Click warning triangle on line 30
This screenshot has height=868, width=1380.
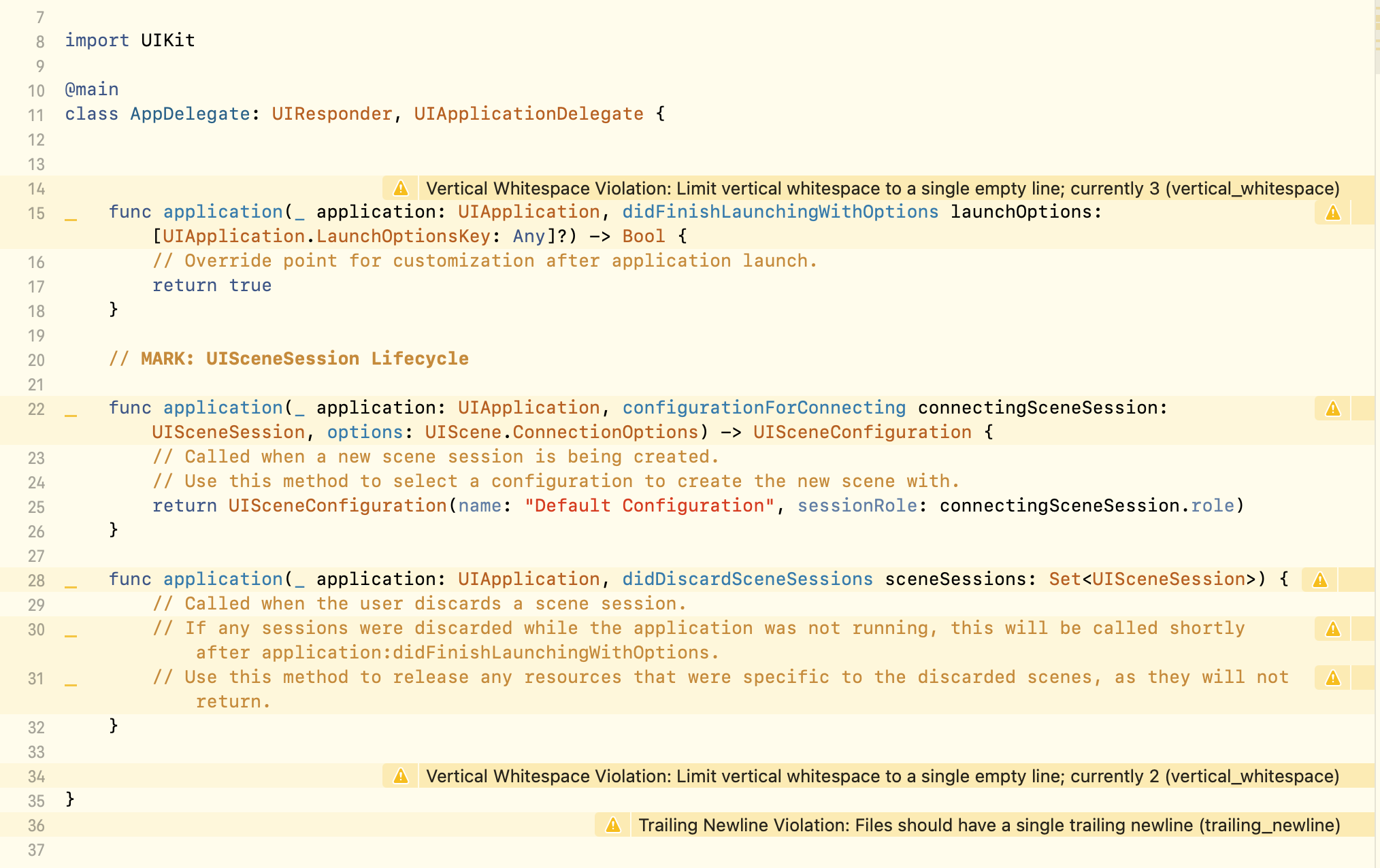tap(1332, 629)
